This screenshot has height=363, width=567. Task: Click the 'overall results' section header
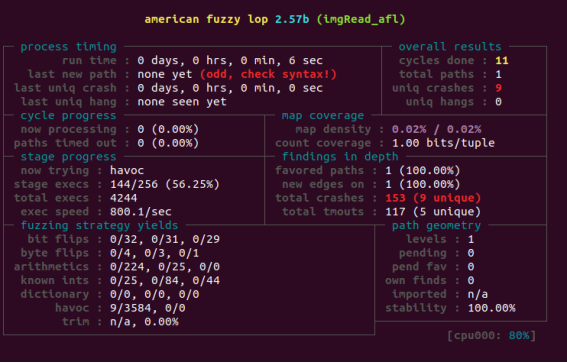[x=450, y=47]
